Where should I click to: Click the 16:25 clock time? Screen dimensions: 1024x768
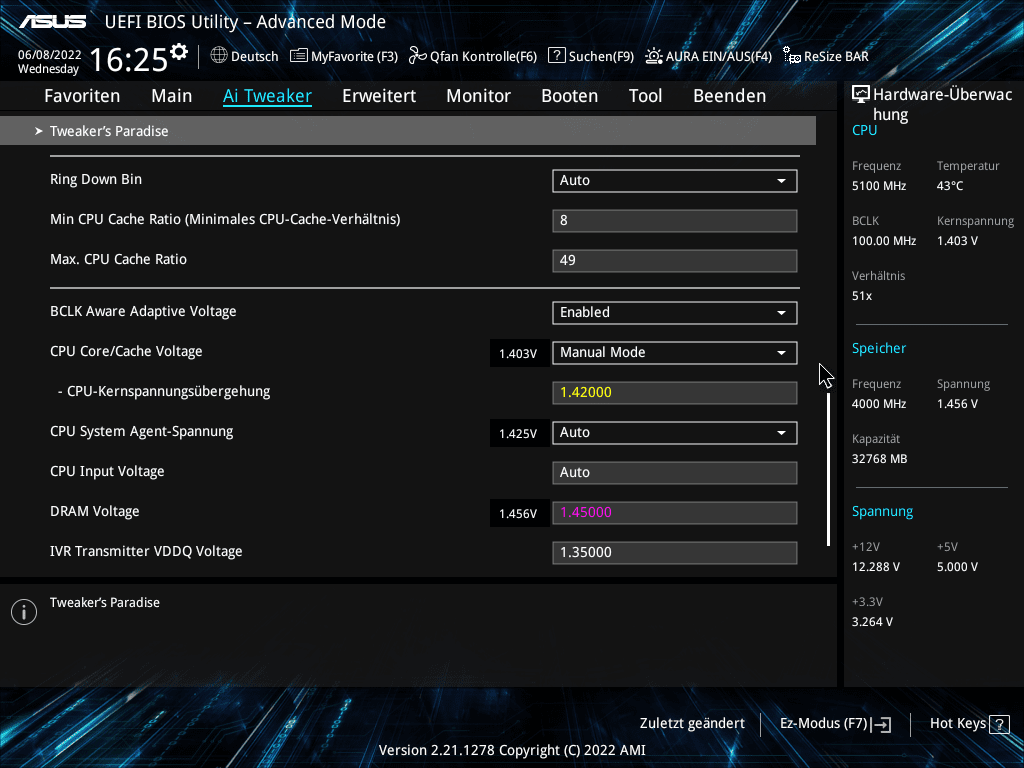click(129, 59)
